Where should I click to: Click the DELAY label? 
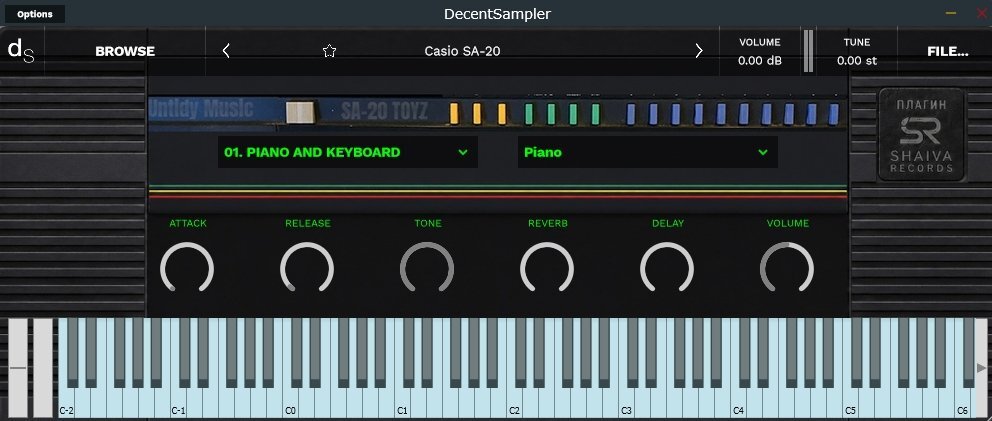[x=668, y=223]
